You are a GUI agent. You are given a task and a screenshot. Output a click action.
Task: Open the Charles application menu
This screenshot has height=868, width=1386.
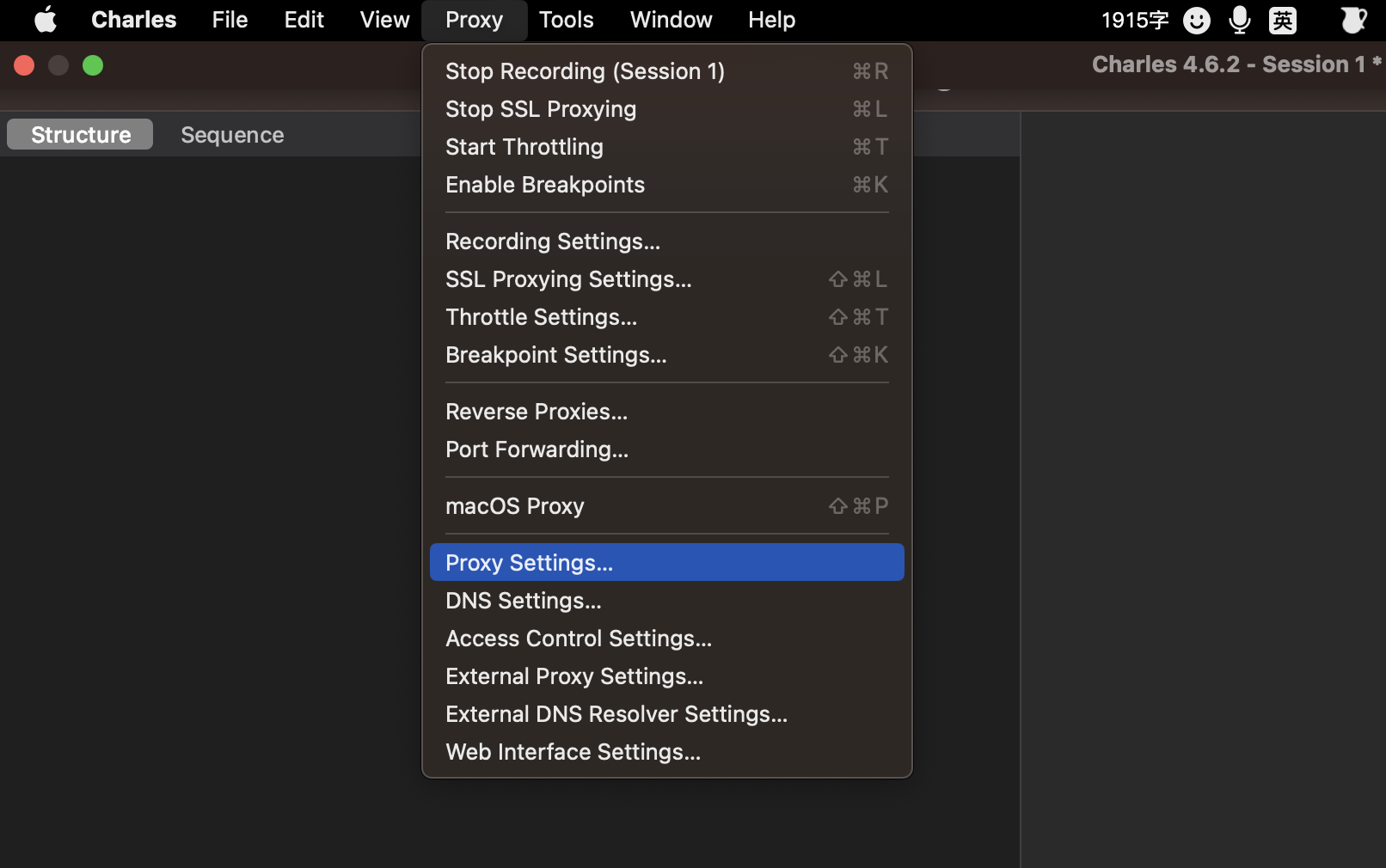coord(133,20)
